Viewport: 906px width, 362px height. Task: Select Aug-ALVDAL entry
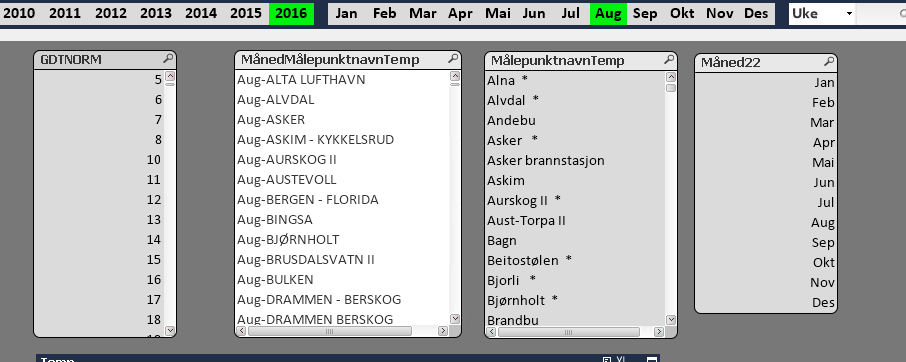tap(343, 100)
